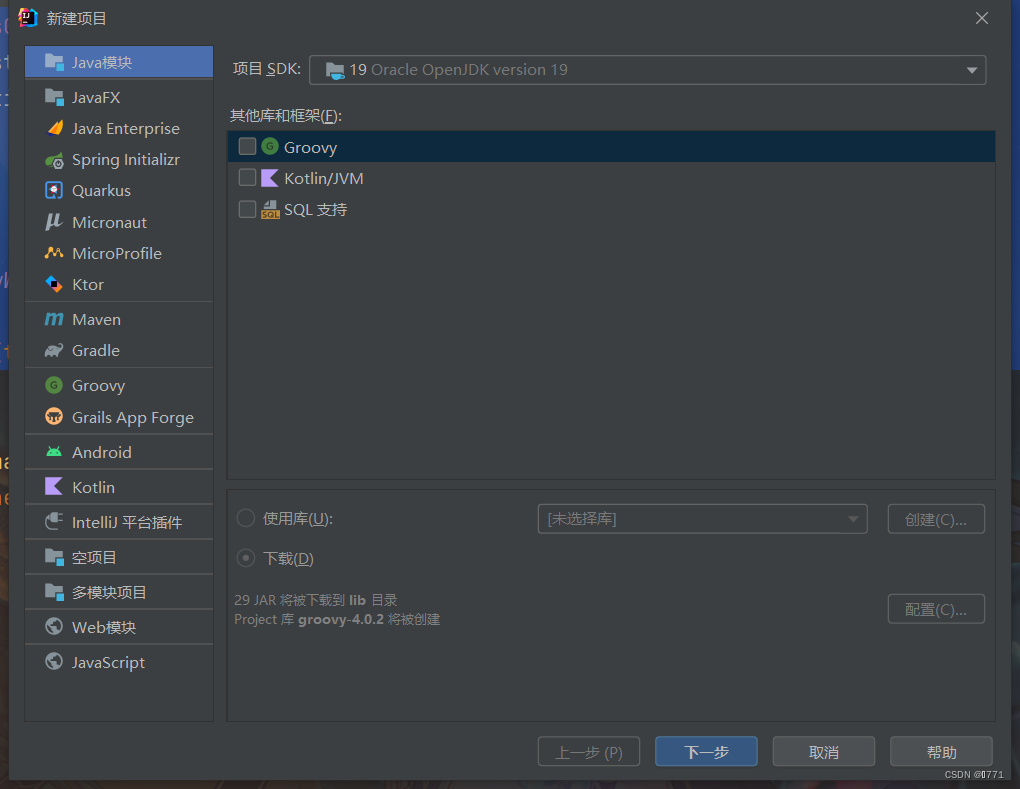This screenshot has height=789, width=1020.
Task: Choose Ktor project type
Action: 119,284
